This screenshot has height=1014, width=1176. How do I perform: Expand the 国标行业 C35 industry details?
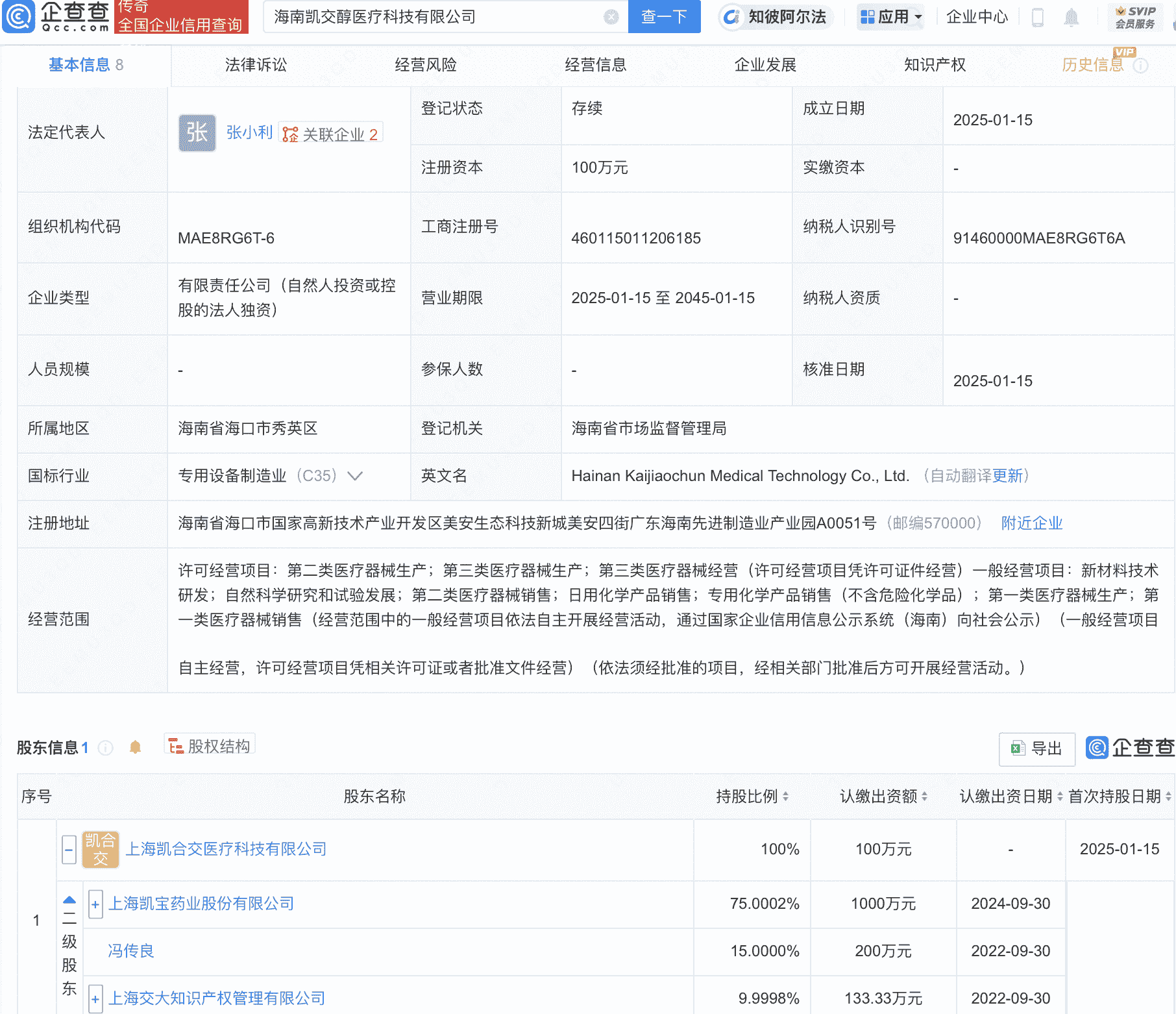354,476
